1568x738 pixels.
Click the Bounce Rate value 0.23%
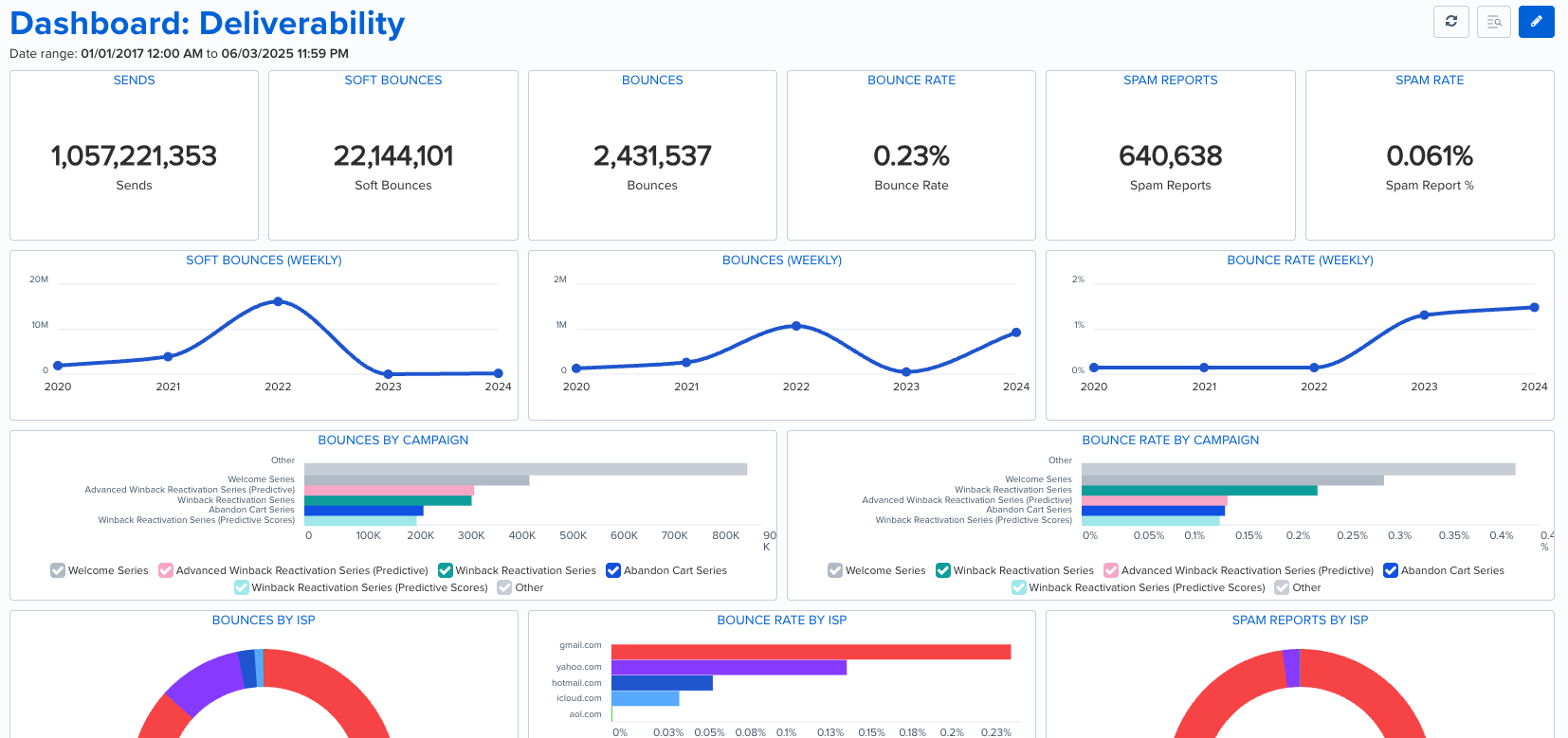pyautogui.click(x=911, y=155)
